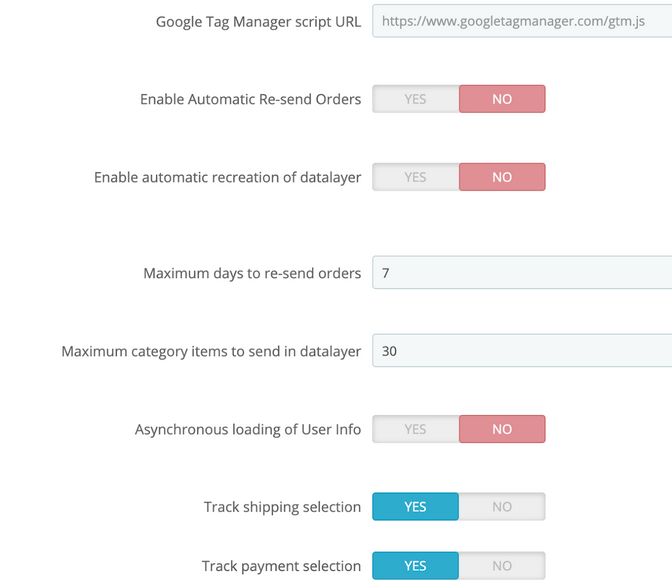The image size is (672, 581).
Task: Turn on Asynchronous loading of User Info
Action: pyautogui.click(x=415, y=429)
